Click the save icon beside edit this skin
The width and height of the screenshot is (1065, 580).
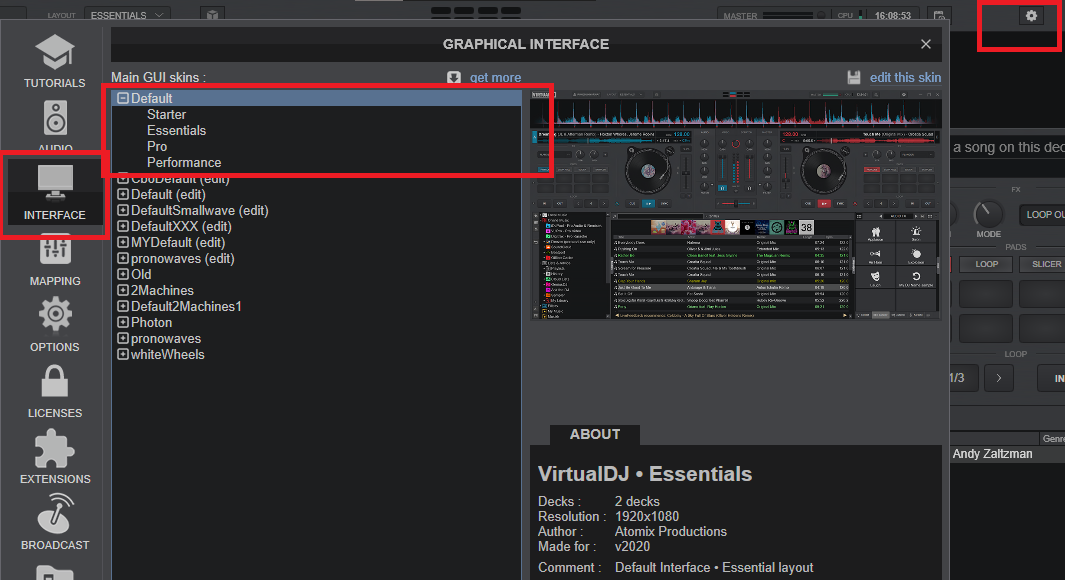click(854, 77)
